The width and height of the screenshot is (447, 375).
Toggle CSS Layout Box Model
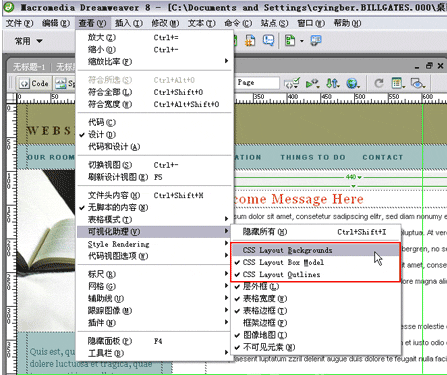click(316, 262)
